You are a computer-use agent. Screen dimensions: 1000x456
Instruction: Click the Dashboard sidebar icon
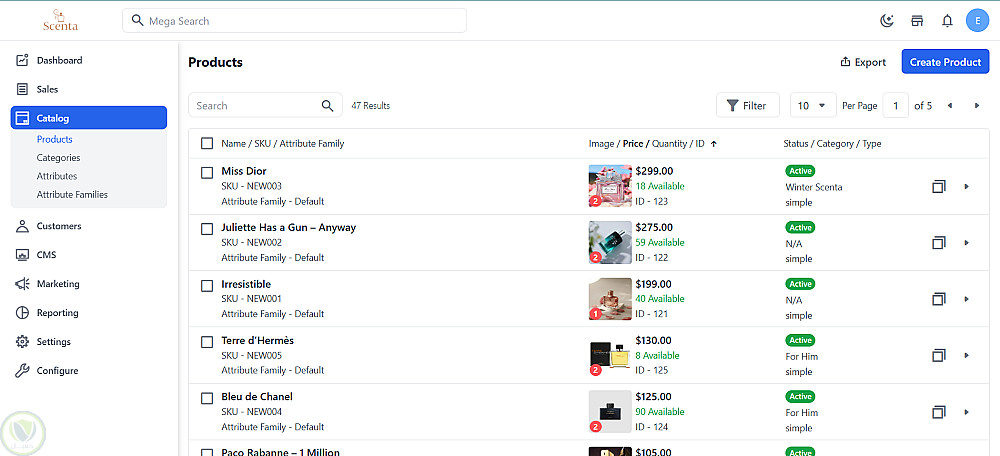(22, 61)
